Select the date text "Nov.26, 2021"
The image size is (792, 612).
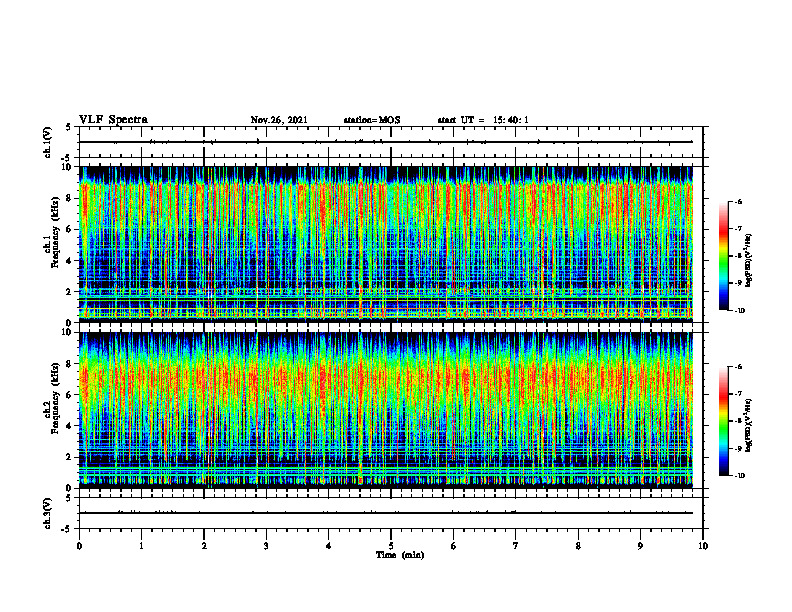tap(279, 120)
